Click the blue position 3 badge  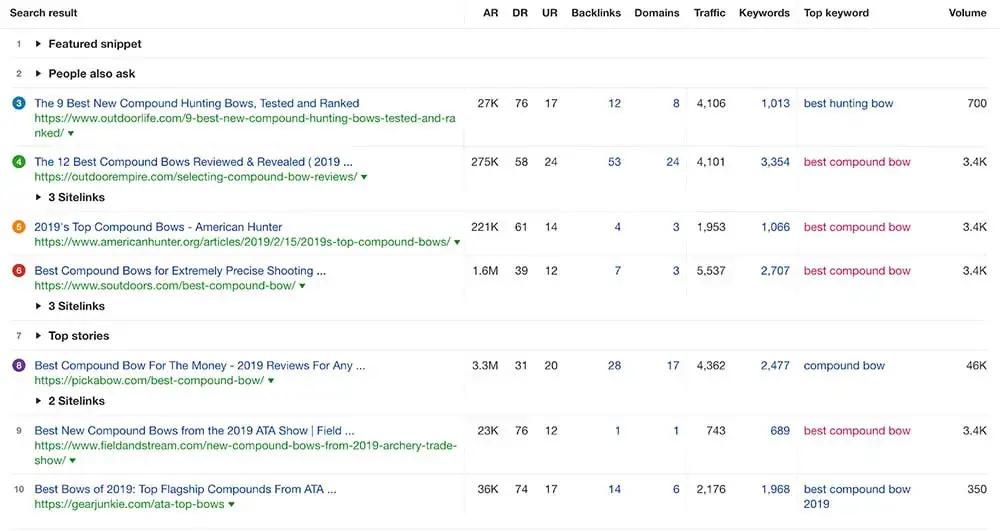19,103
